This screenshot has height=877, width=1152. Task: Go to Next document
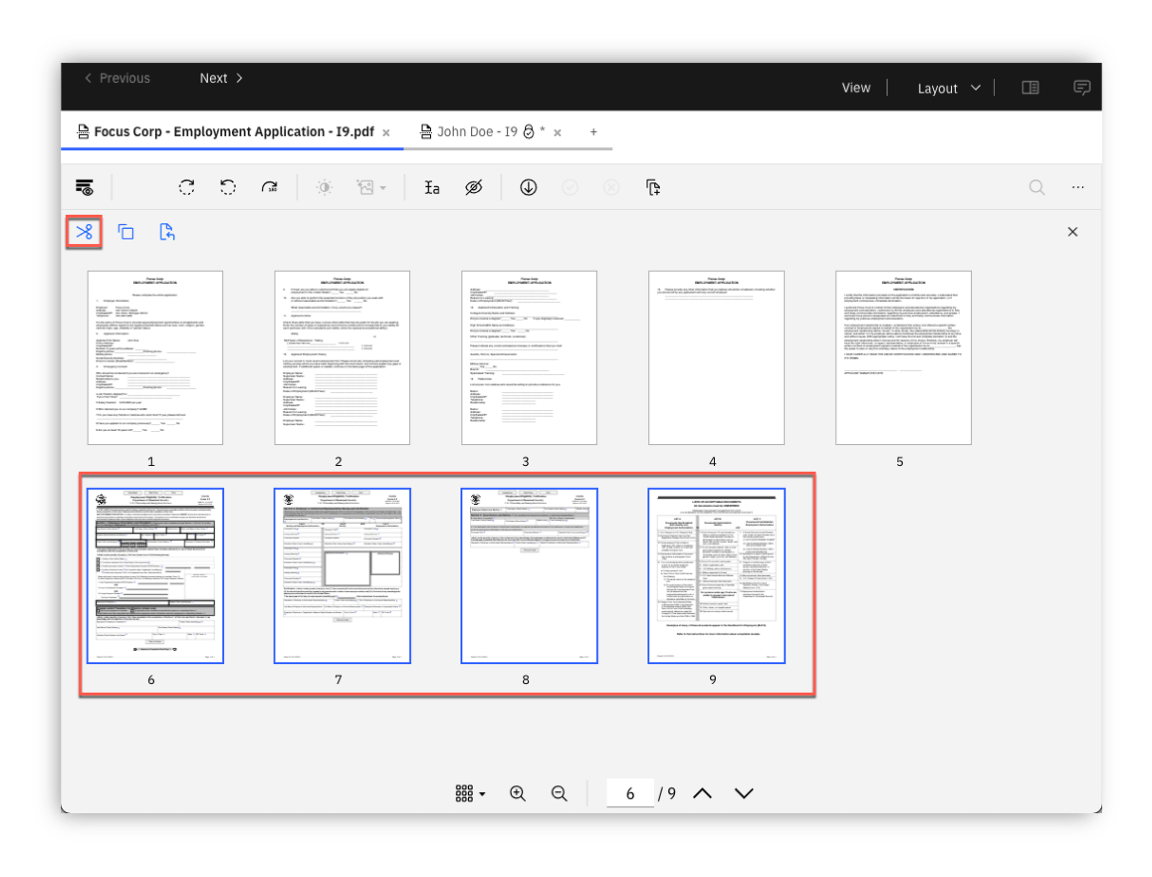coord(221,78)
